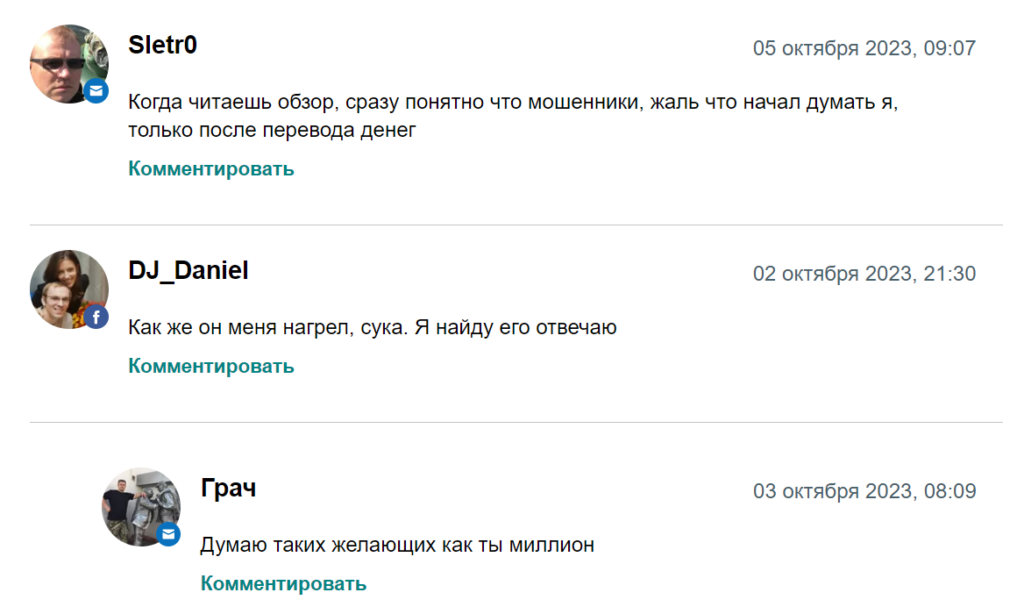Click Комментировать under Sletr0's comment
Image resolution: width=1024 pixels, height=614 pixels.
[x=211, y=169]
